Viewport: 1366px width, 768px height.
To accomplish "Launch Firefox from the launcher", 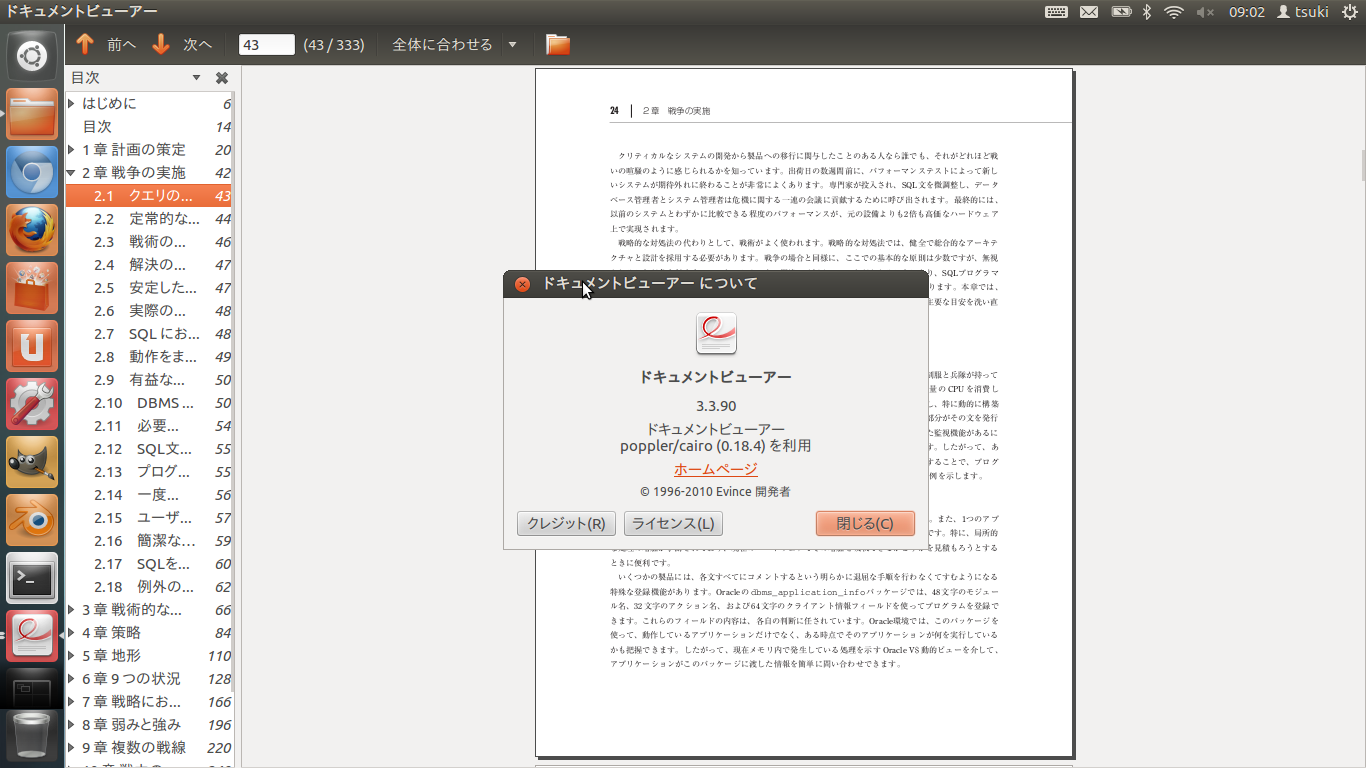I will click(x=32, y=230).
